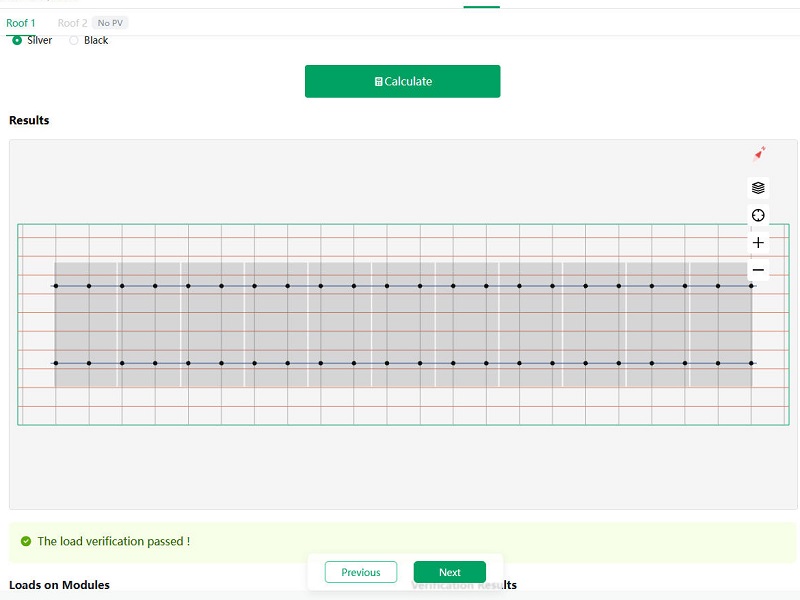The image size is (800, 600).
Task: Select the Silver color option
Action: [32, 40]
